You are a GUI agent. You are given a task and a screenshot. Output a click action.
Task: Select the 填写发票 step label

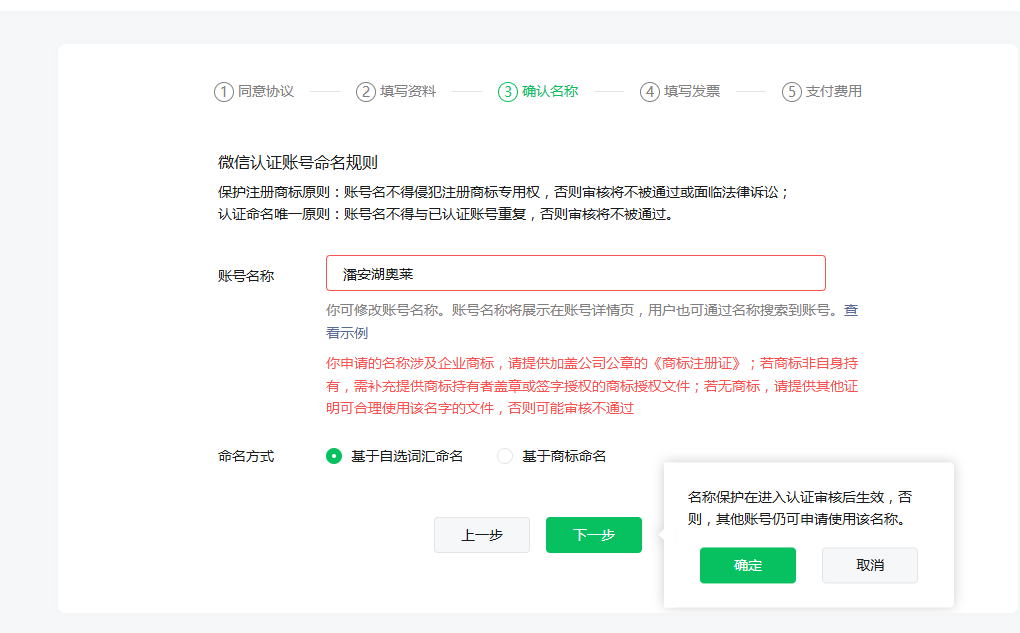point(691,91)
